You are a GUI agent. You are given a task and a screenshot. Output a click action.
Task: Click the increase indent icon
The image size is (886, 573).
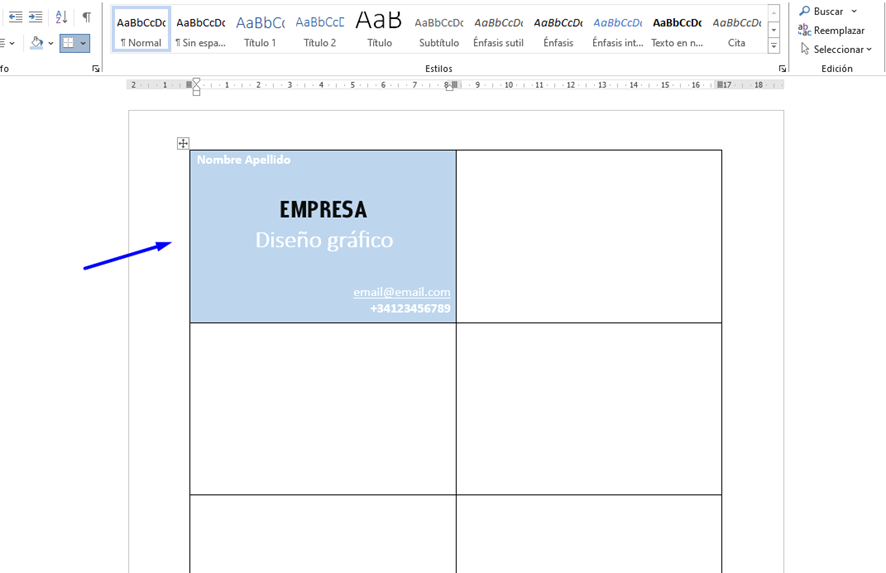click(x=36, y=17)
